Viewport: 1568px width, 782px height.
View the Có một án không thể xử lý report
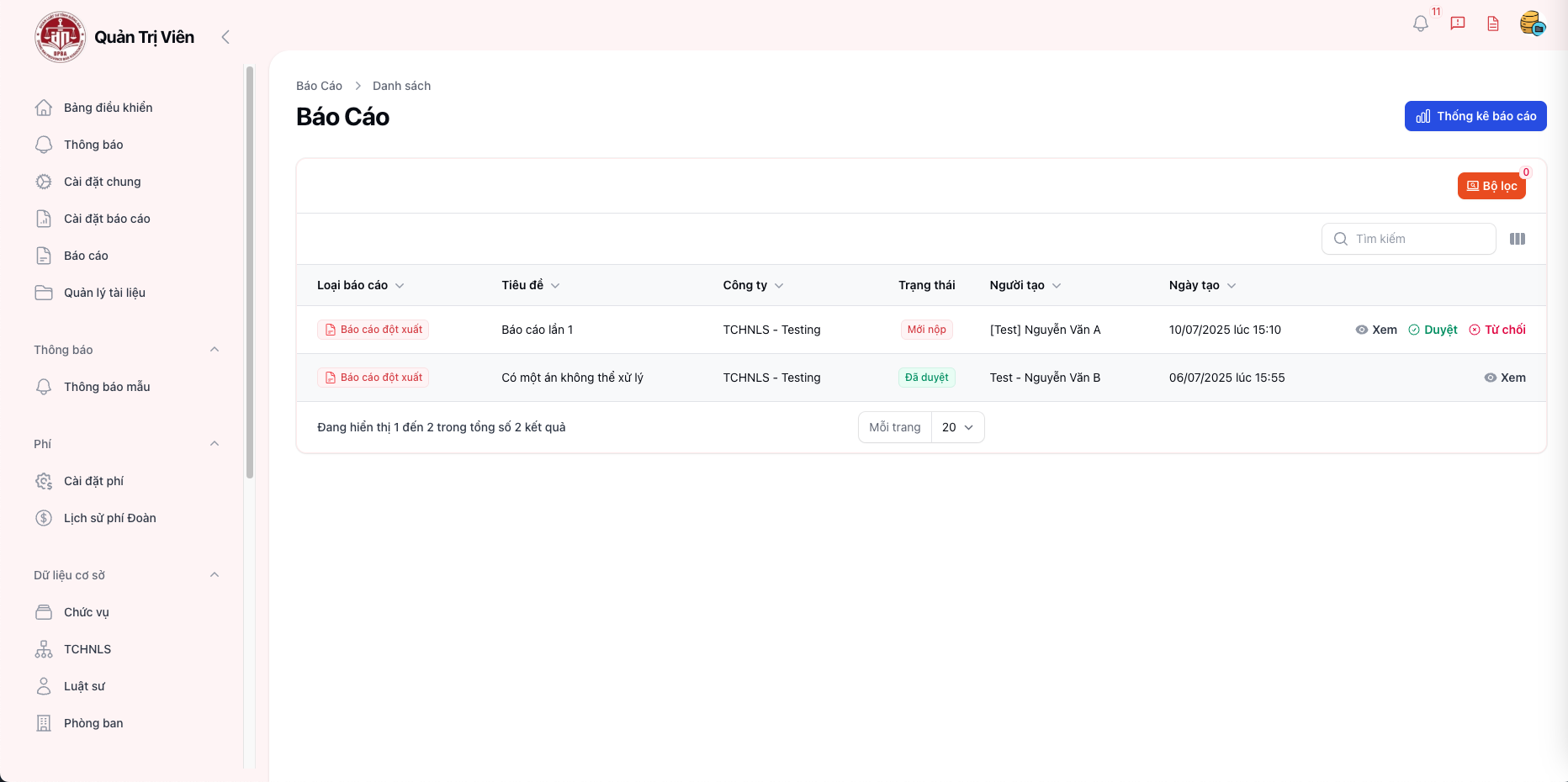point(1505,378)
